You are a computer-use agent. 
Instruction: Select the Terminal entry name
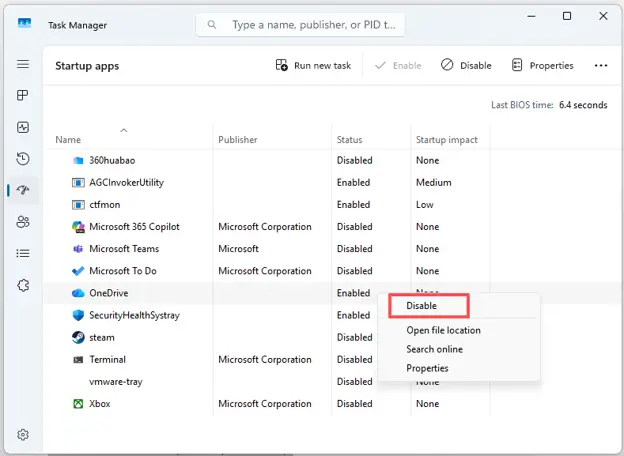point(107,360)
